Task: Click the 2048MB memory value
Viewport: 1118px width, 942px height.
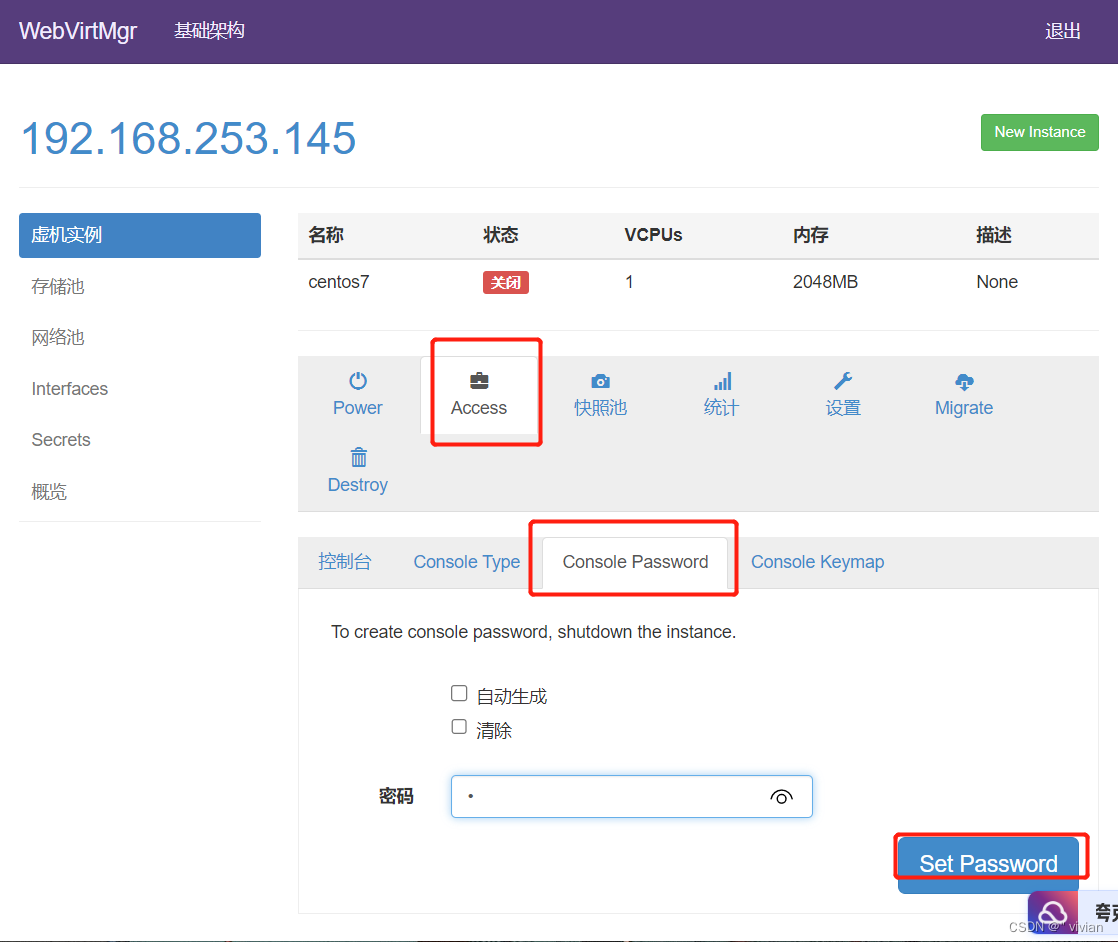Action: (825, 282)
